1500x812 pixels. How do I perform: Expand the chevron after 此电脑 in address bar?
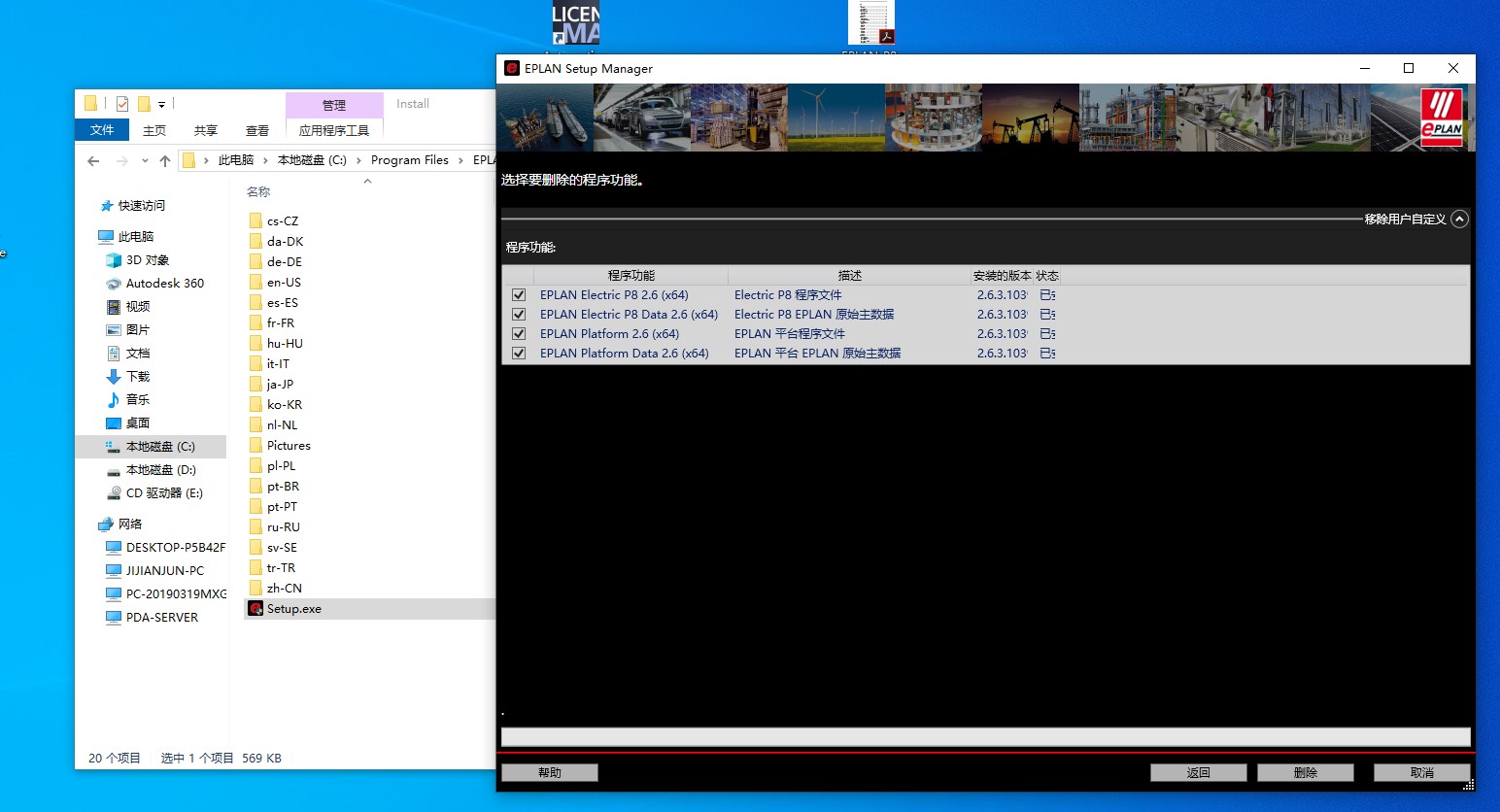pos(265,161)
